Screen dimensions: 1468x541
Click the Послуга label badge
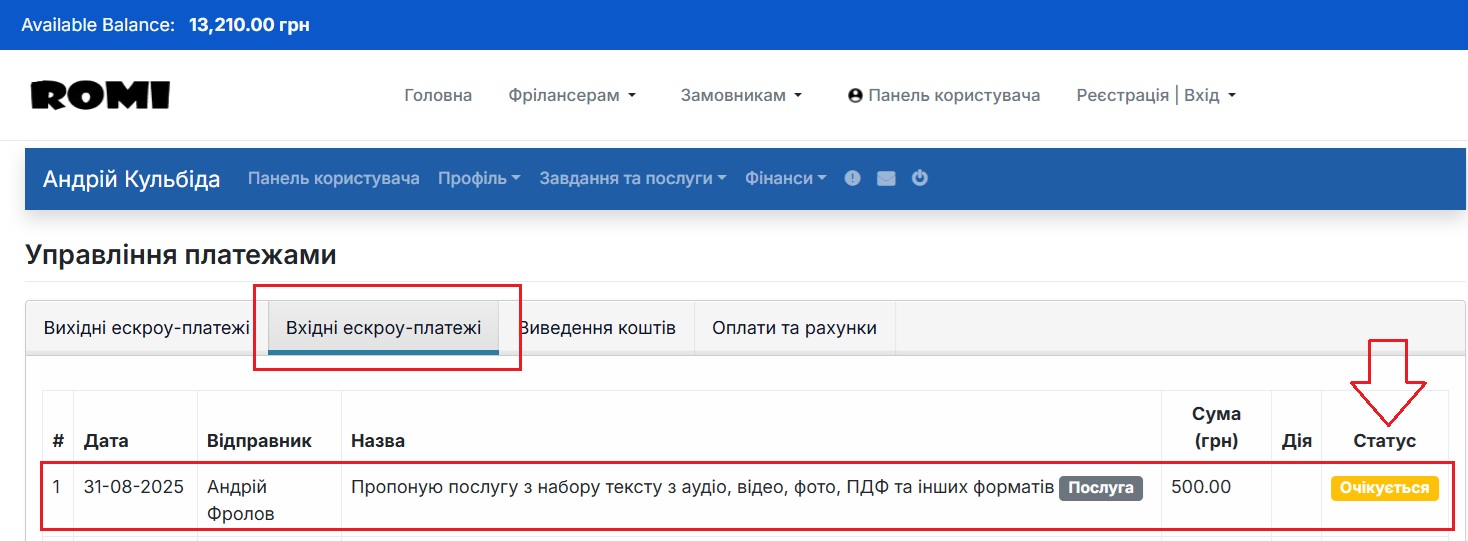click(x=1100, y=488)
